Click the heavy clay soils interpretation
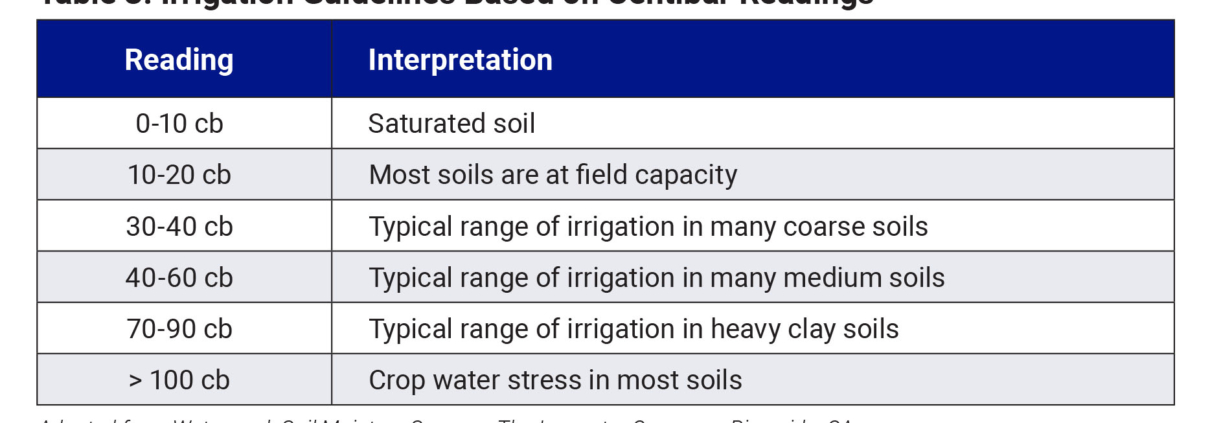 coord(633,329)
